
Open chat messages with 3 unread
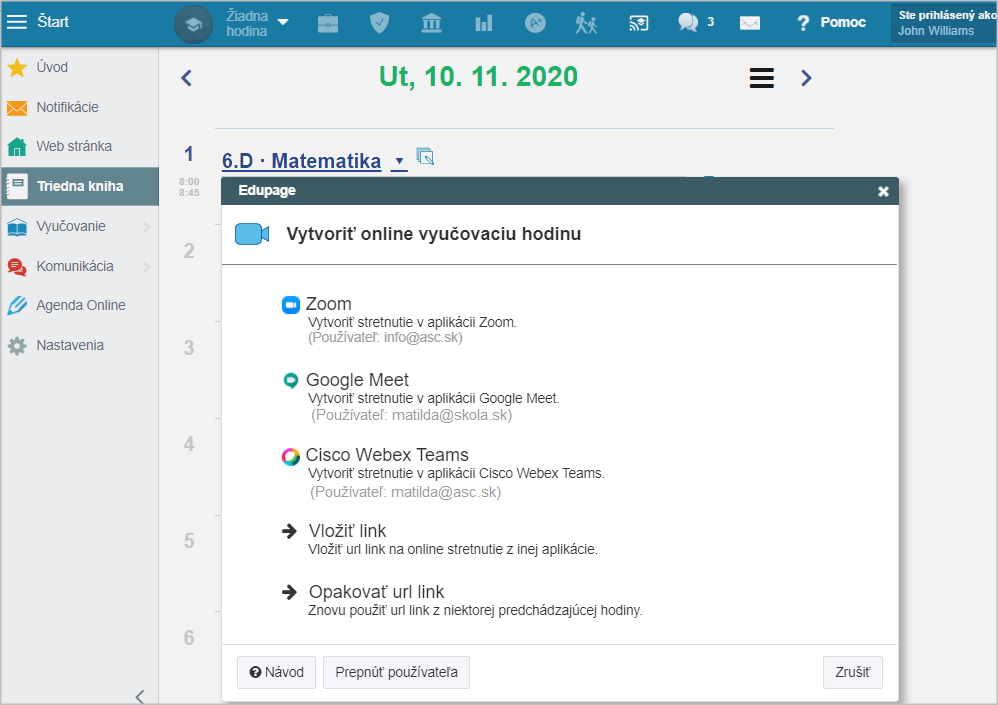(696, 23)
